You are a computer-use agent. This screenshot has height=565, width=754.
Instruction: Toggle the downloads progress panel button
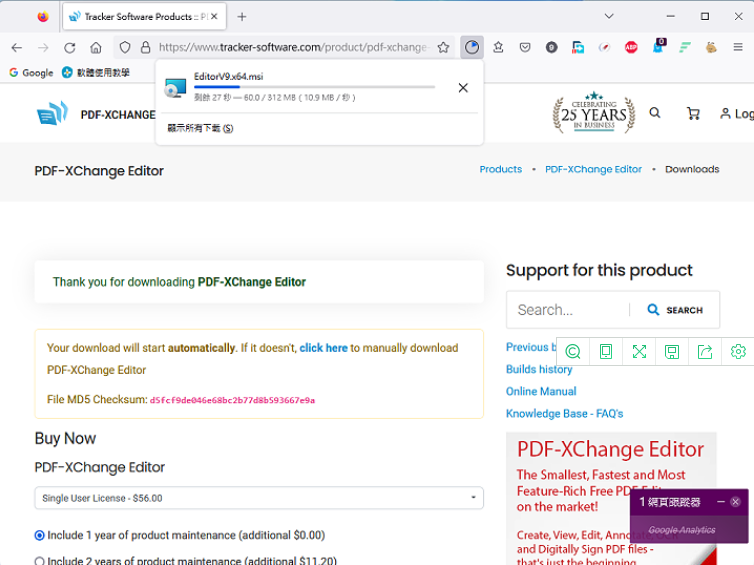coord(472,47)
